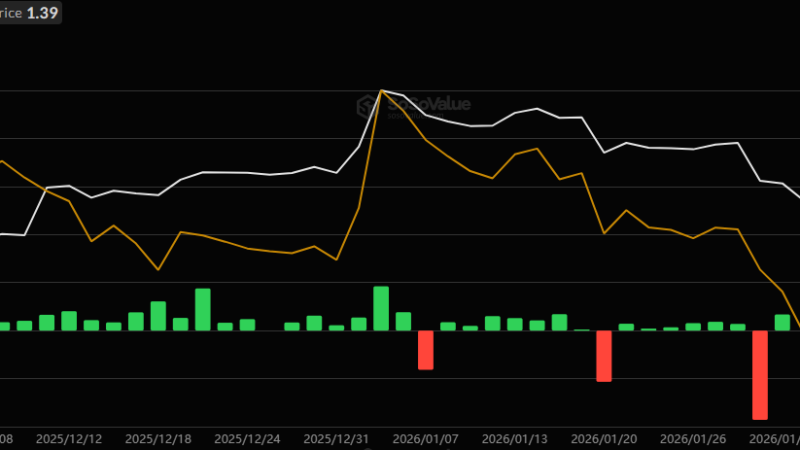
Task: Click the orange line's dip above 2026/01/20
Action: click(x=604, y=233)
